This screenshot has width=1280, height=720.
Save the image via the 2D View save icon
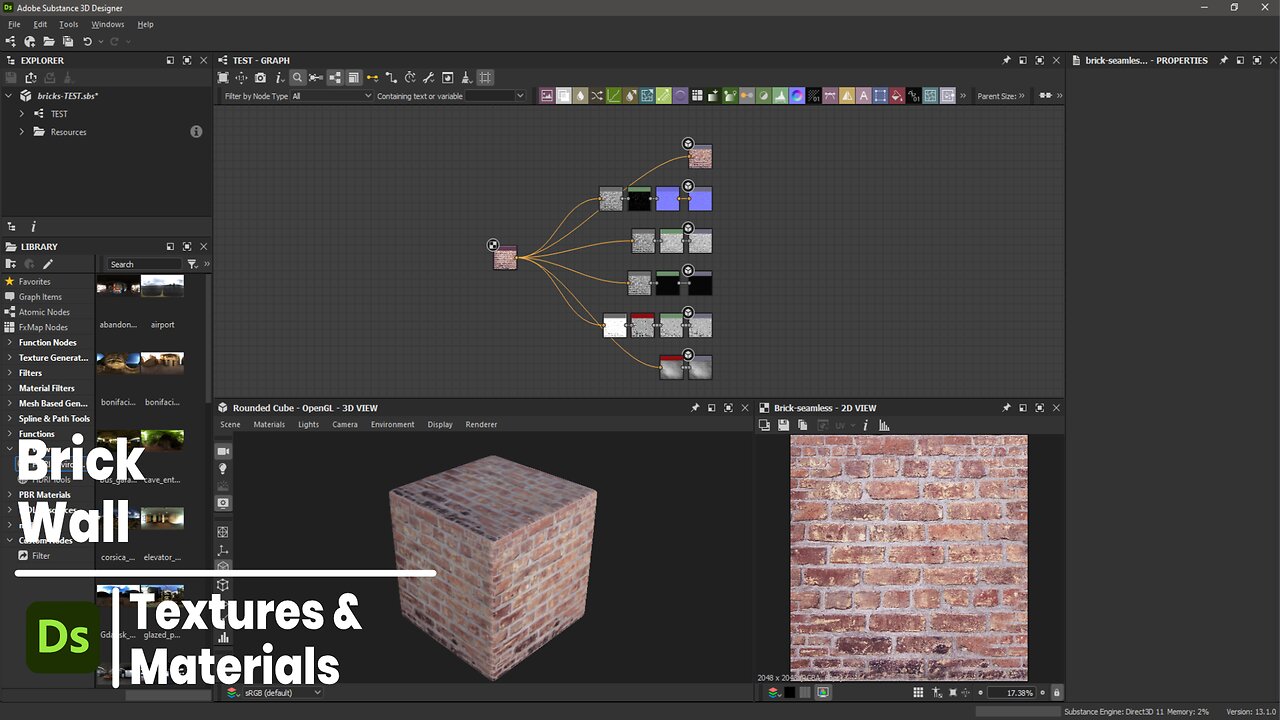click(783, 425)
